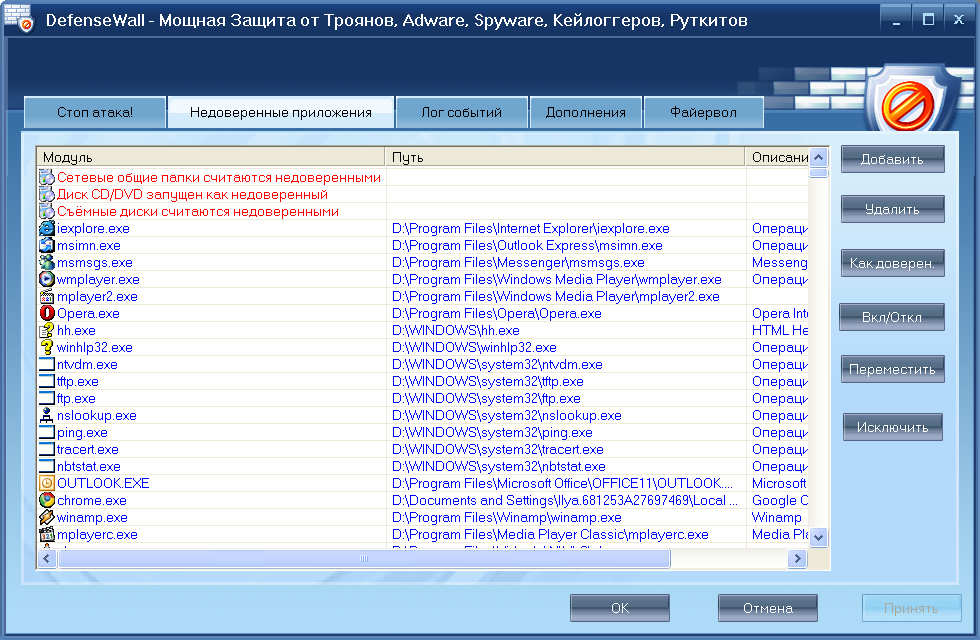Click the 'OUTLOOK.EXE' module name
The height and width of the screenshot is (640, 980).
pyautogui.click(x=103, y=483)
